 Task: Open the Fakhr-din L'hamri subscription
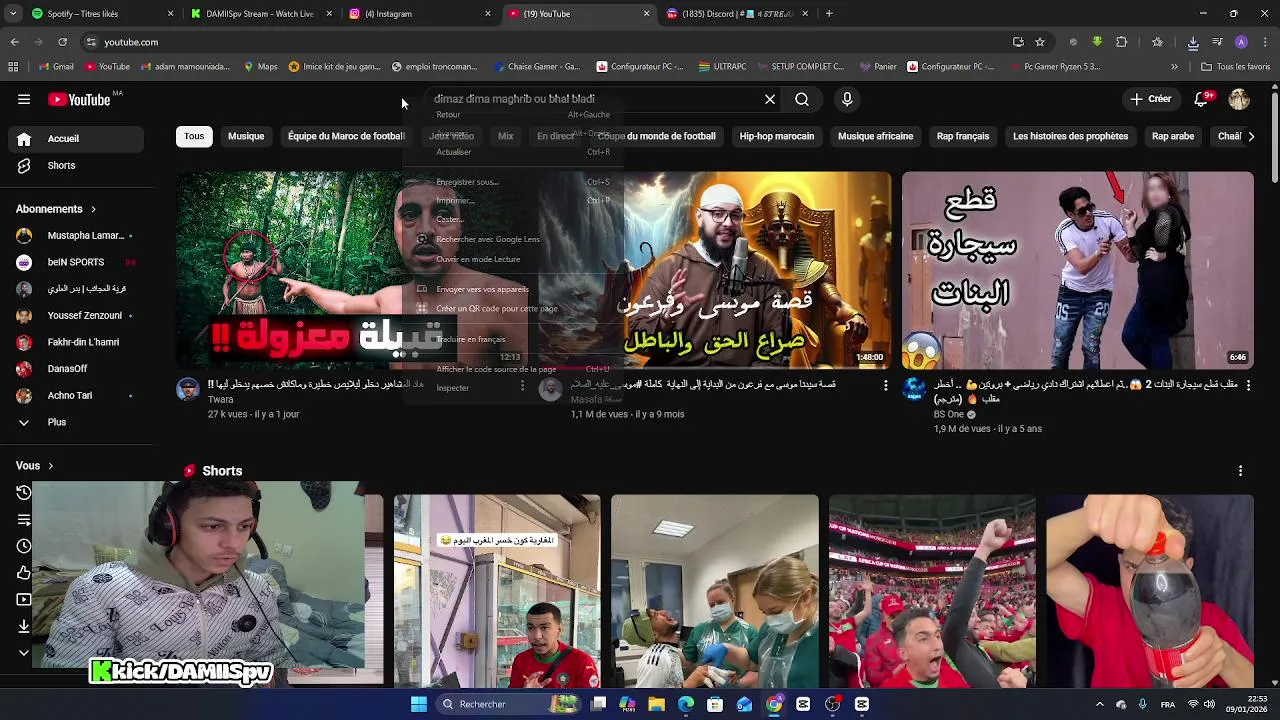tap(74, 342)
